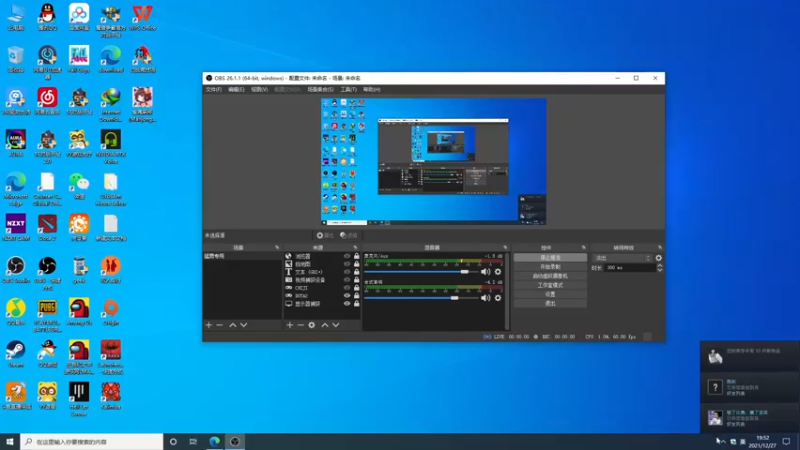Select the only scene in Scenes list
The image size is (800, 450).
[x=242, y=256]
